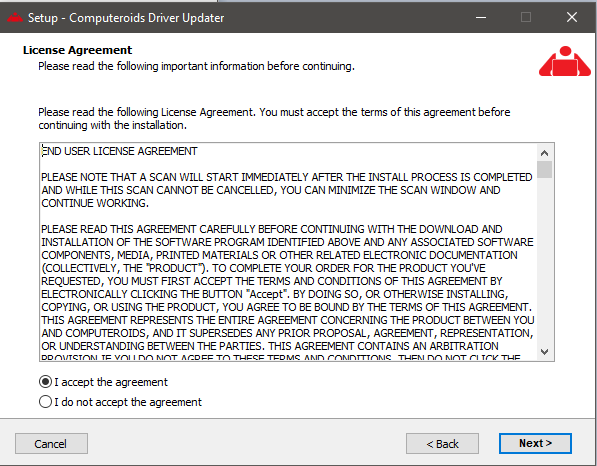
Task: Click the license scrollbar thumb
Action: point(544,169)
